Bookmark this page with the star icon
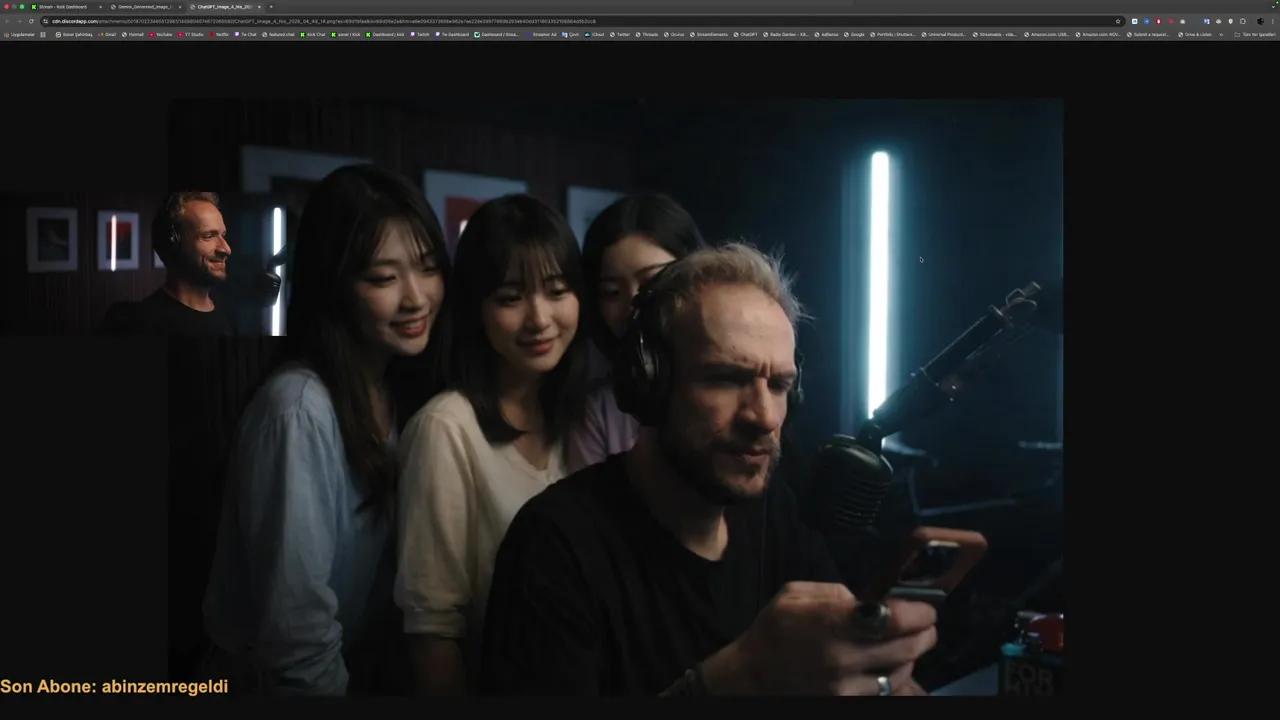The width and height of the screenshot is (1280, 720). [1118, 21]
